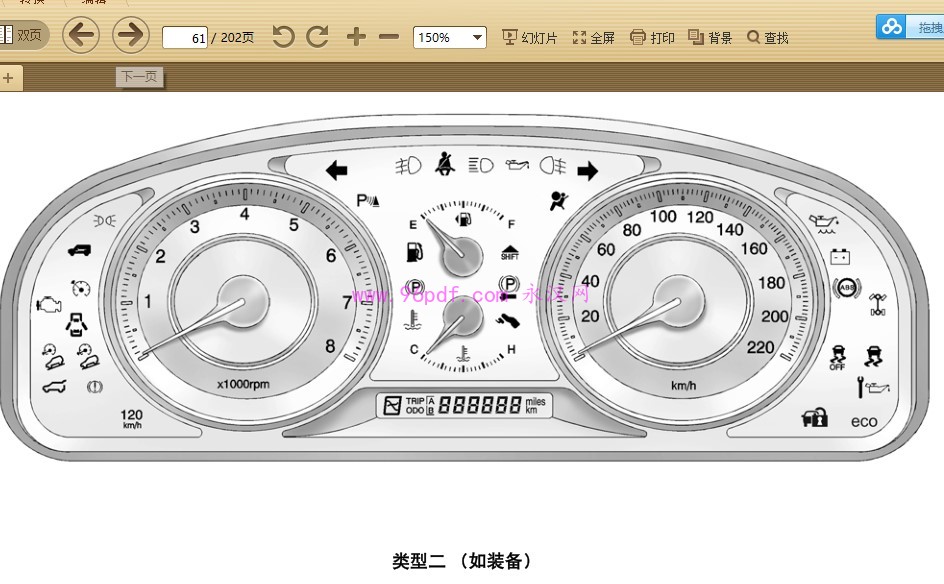This screenshot has width=944, height=584.
Task: Click the page number input field
Action: pyautogui.click(x=185, y=38)
